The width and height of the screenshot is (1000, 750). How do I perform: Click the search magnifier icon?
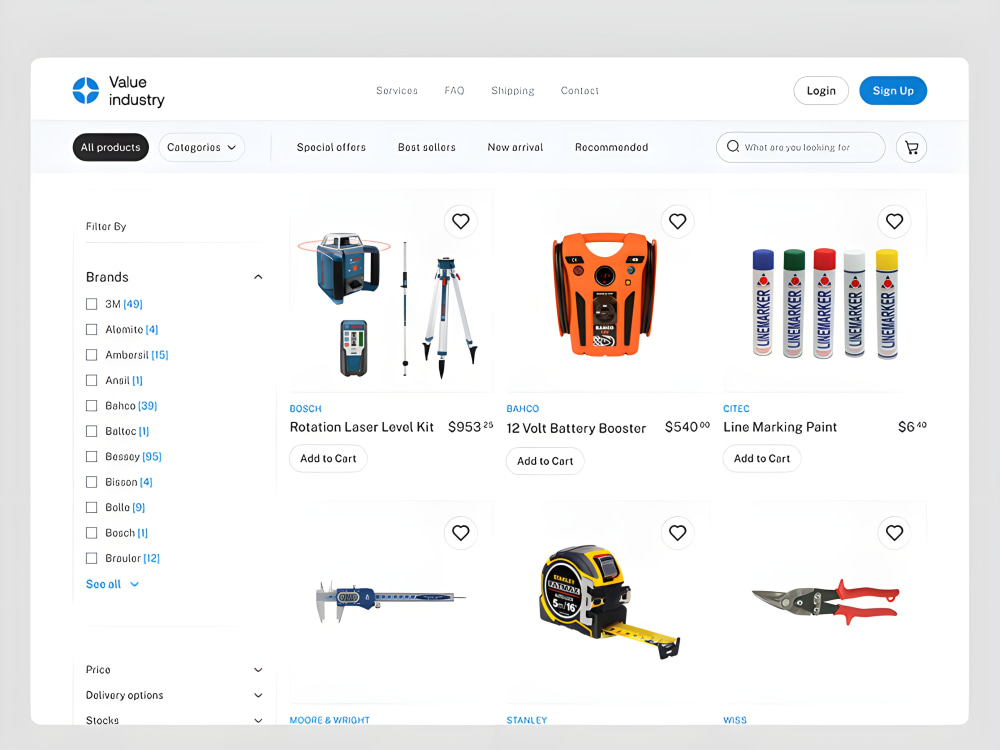[x=733, y=147]
